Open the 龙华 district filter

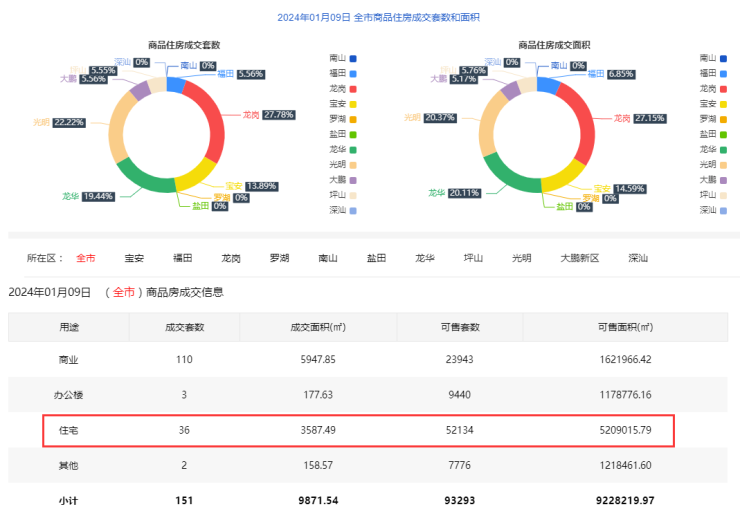pyautogui.click(x=425, y=258)
